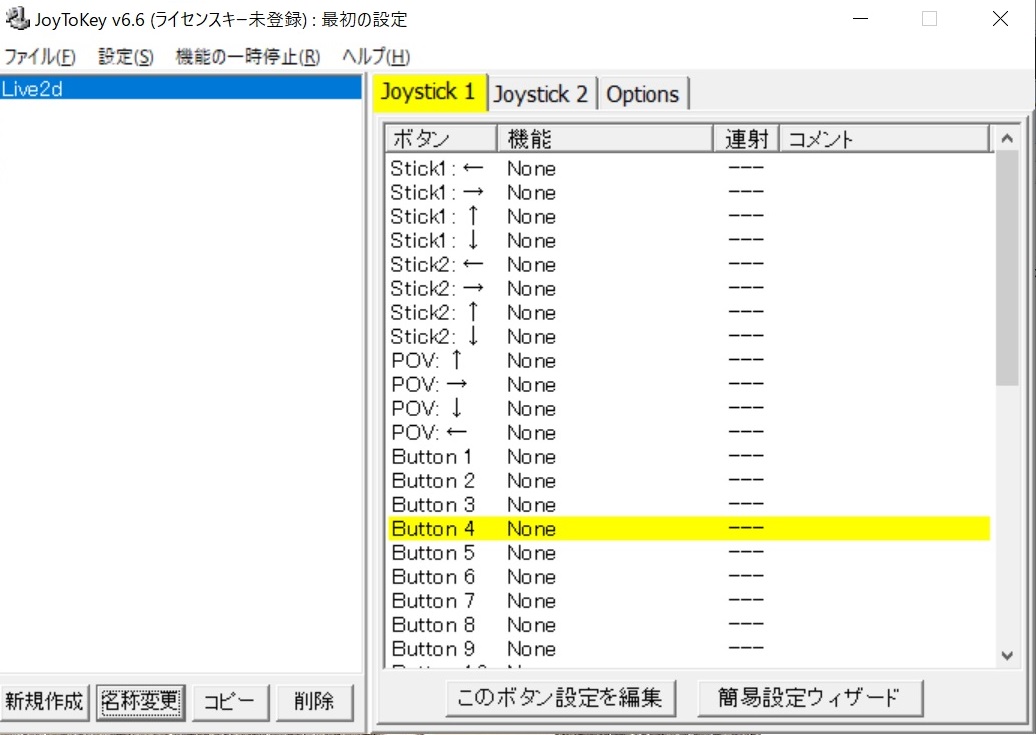Select the Joystick 1 tab
Viewport: 1036px width, 735px height.
click(x=428, y=92)
